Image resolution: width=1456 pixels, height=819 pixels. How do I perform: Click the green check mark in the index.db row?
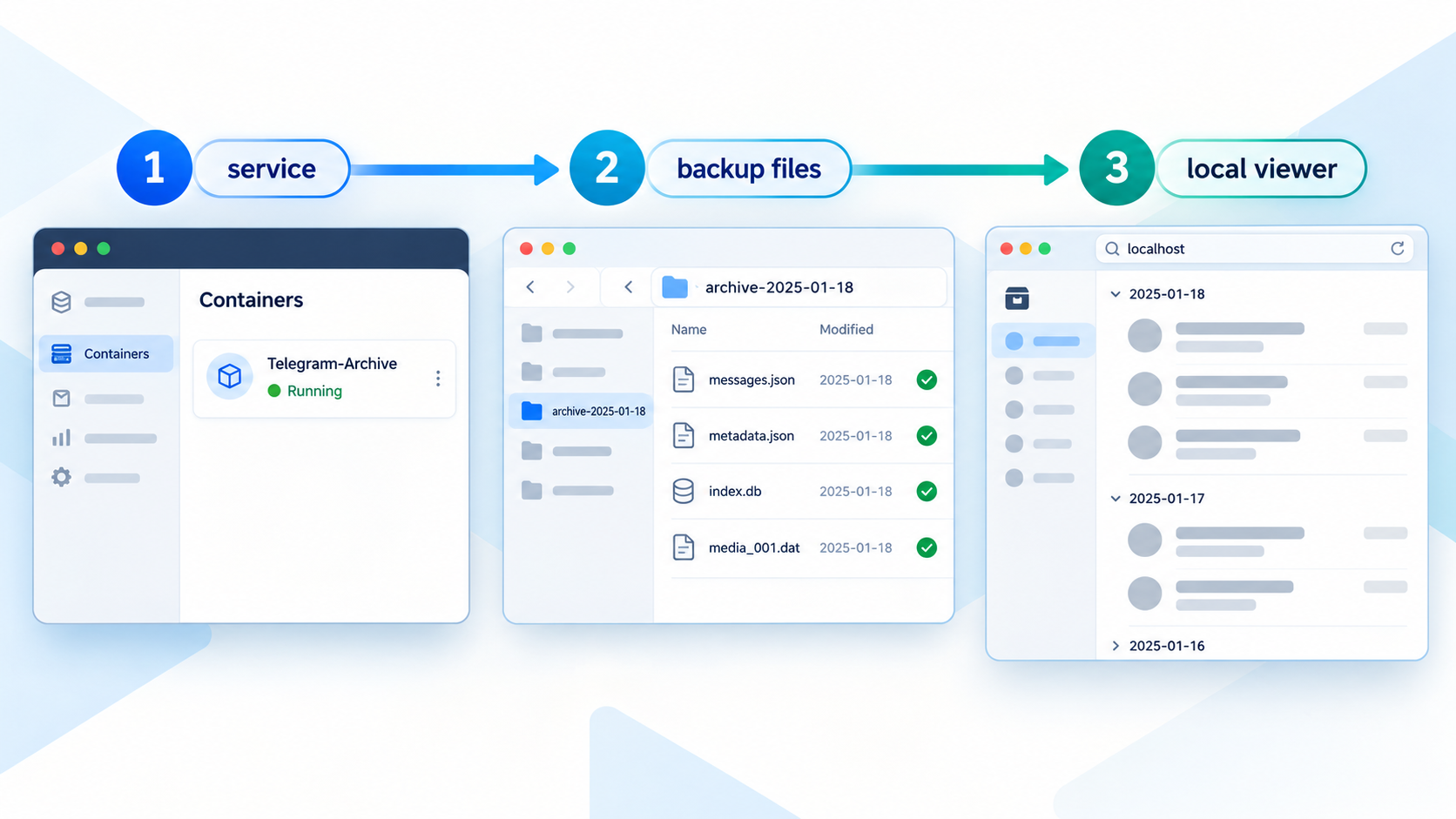927,491
